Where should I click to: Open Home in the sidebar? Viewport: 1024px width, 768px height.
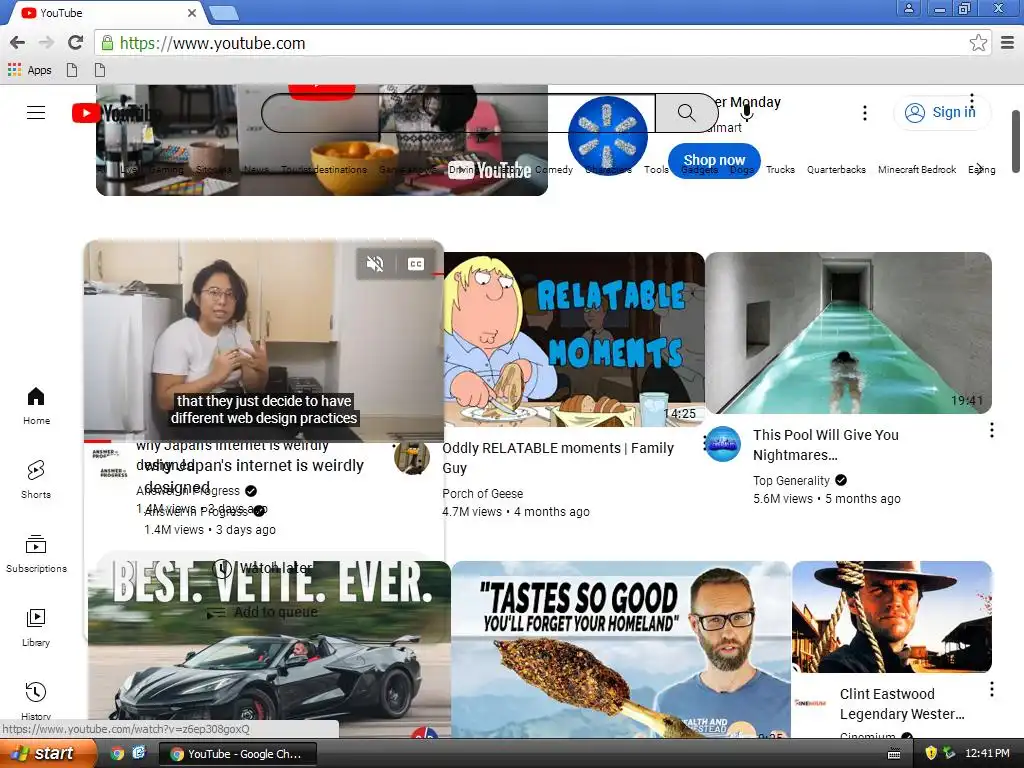coord(36,406)
